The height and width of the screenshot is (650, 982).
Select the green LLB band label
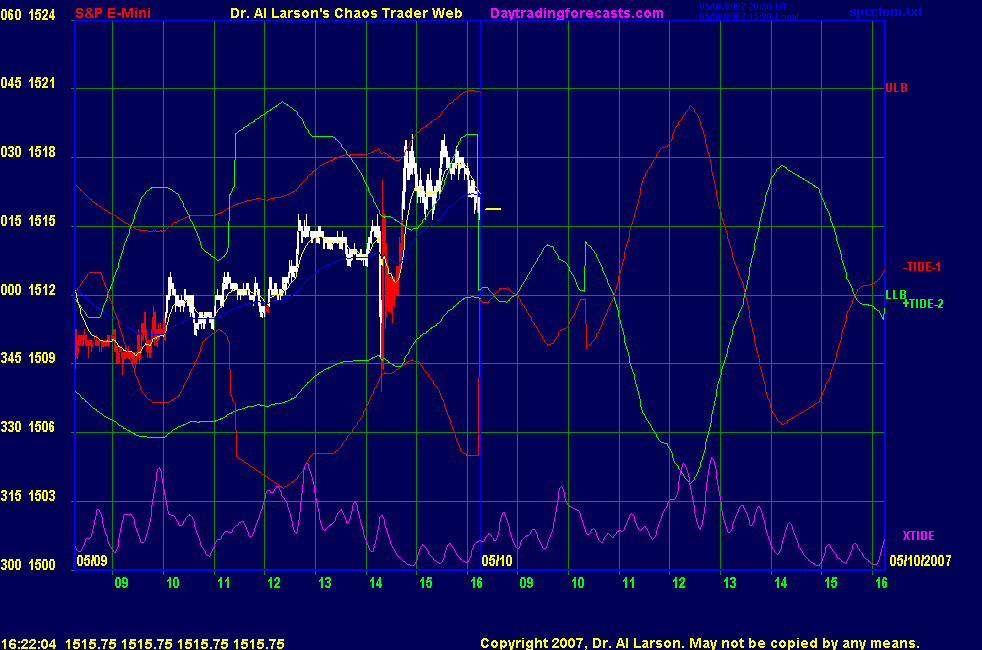896,294
